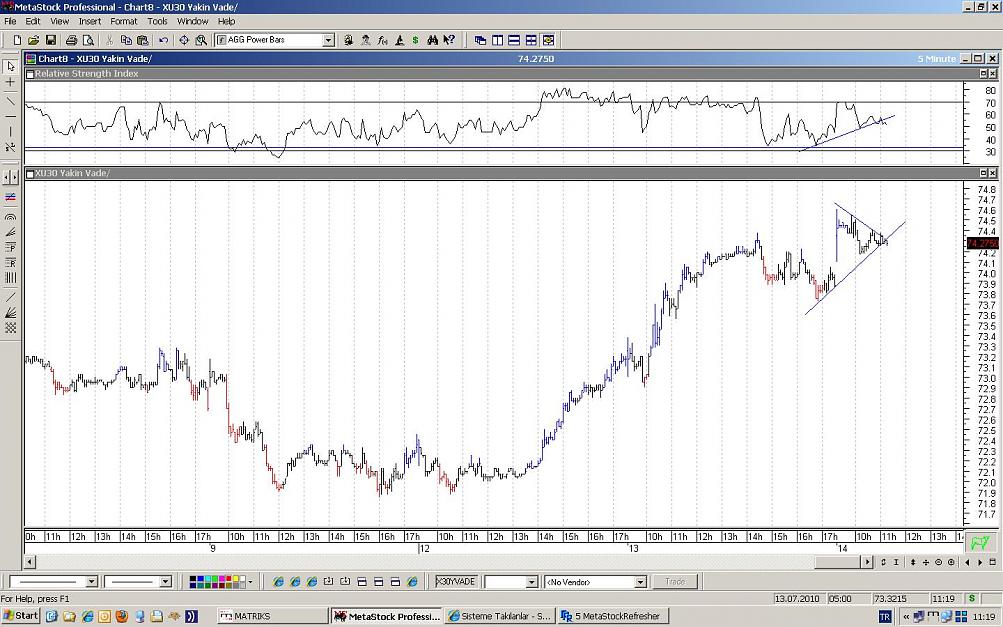Open the Tools menu
Image resolution: width=1003 pixels, height=627 pixels.
pyautogui.click(x=157, y=21)
